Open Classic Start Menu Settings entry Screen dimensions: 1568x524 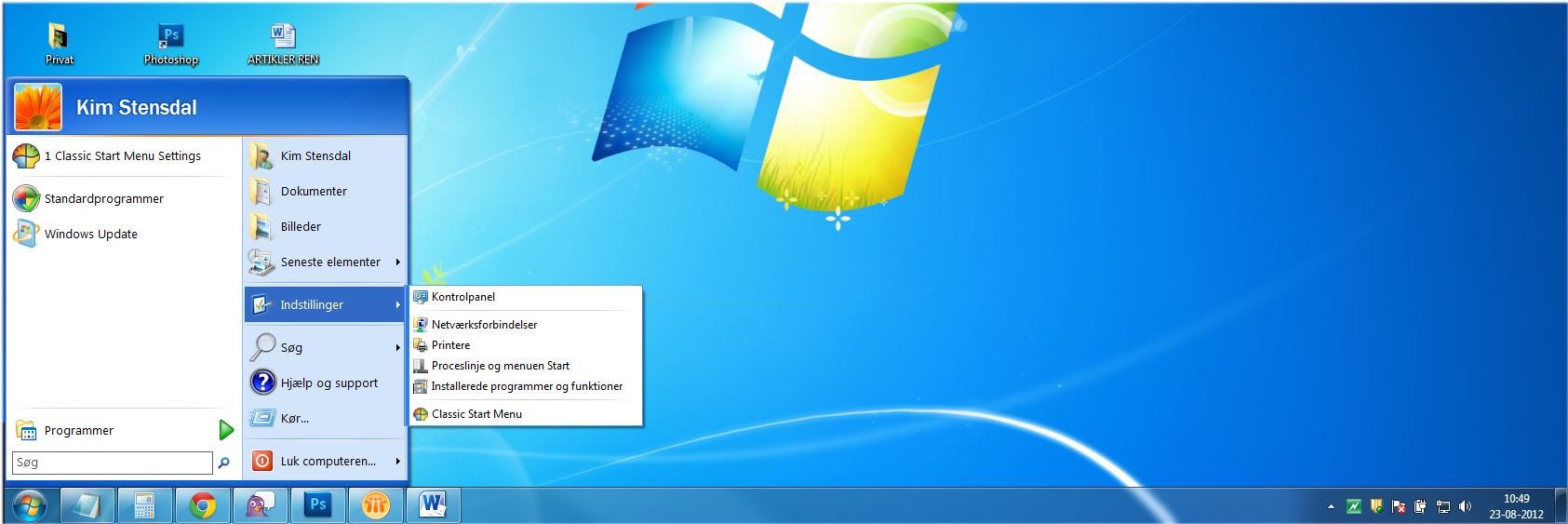pyautogui.click(x=123, y=155)
